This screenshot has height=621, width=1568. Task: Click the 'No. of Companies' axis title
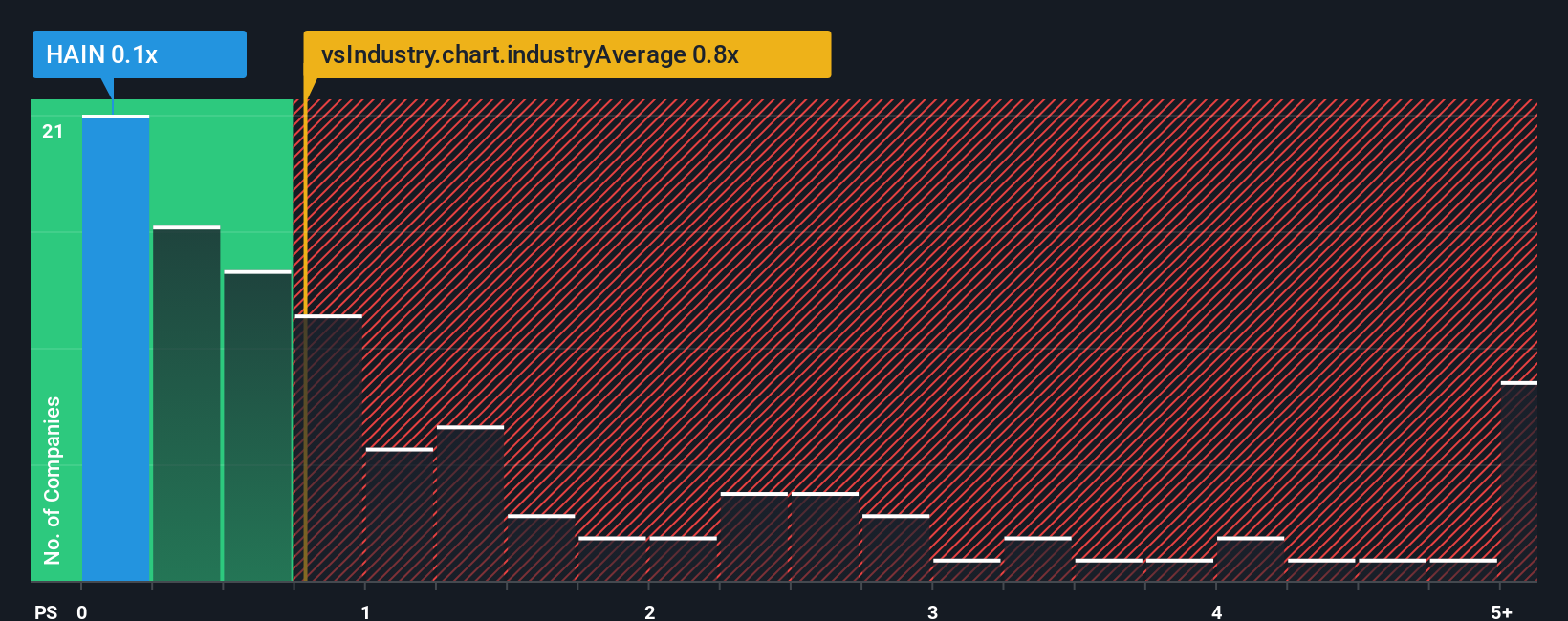tap(53, 480)
